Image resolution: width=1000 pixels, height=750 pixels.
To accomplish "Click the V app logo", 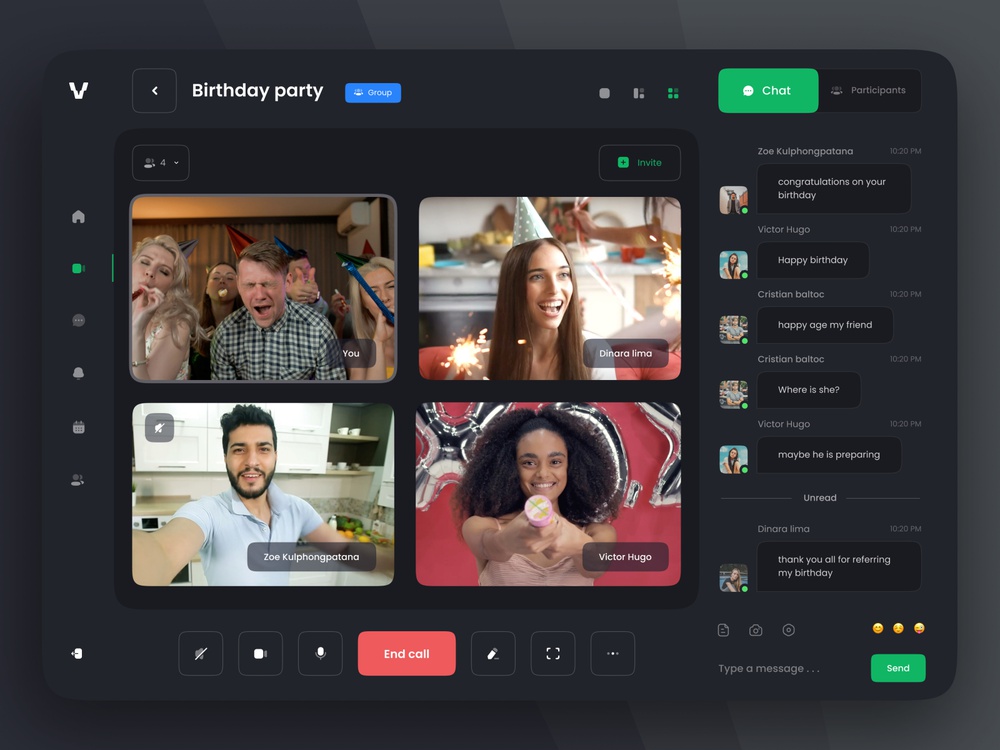I will pos(78,91).
